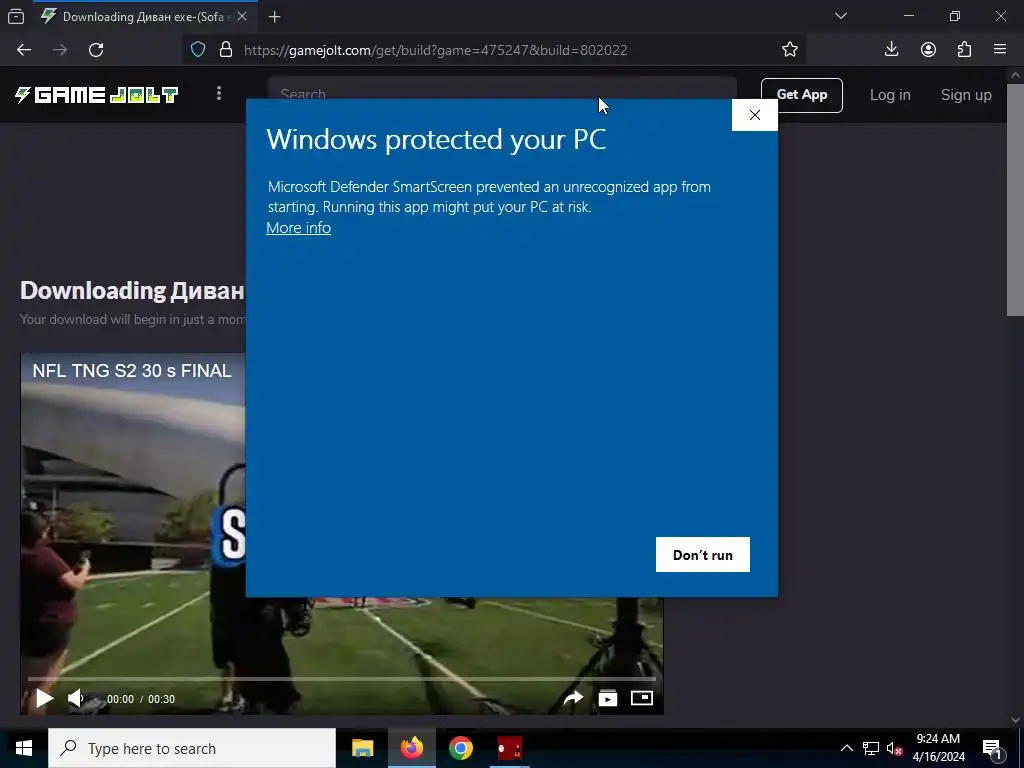Mute the video volume icon

coord(76,699)
